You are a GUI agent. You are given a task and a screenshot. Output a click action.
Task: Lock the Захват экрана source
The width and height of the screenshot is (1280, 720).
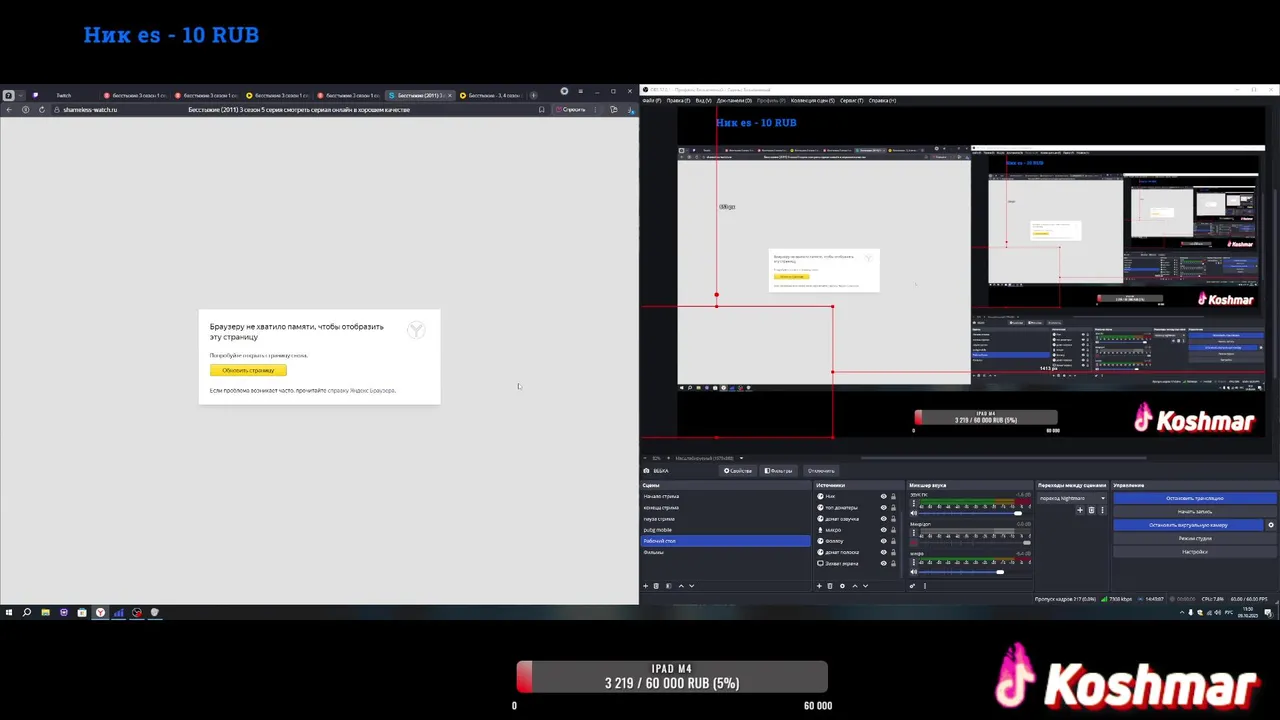(893, 563)
